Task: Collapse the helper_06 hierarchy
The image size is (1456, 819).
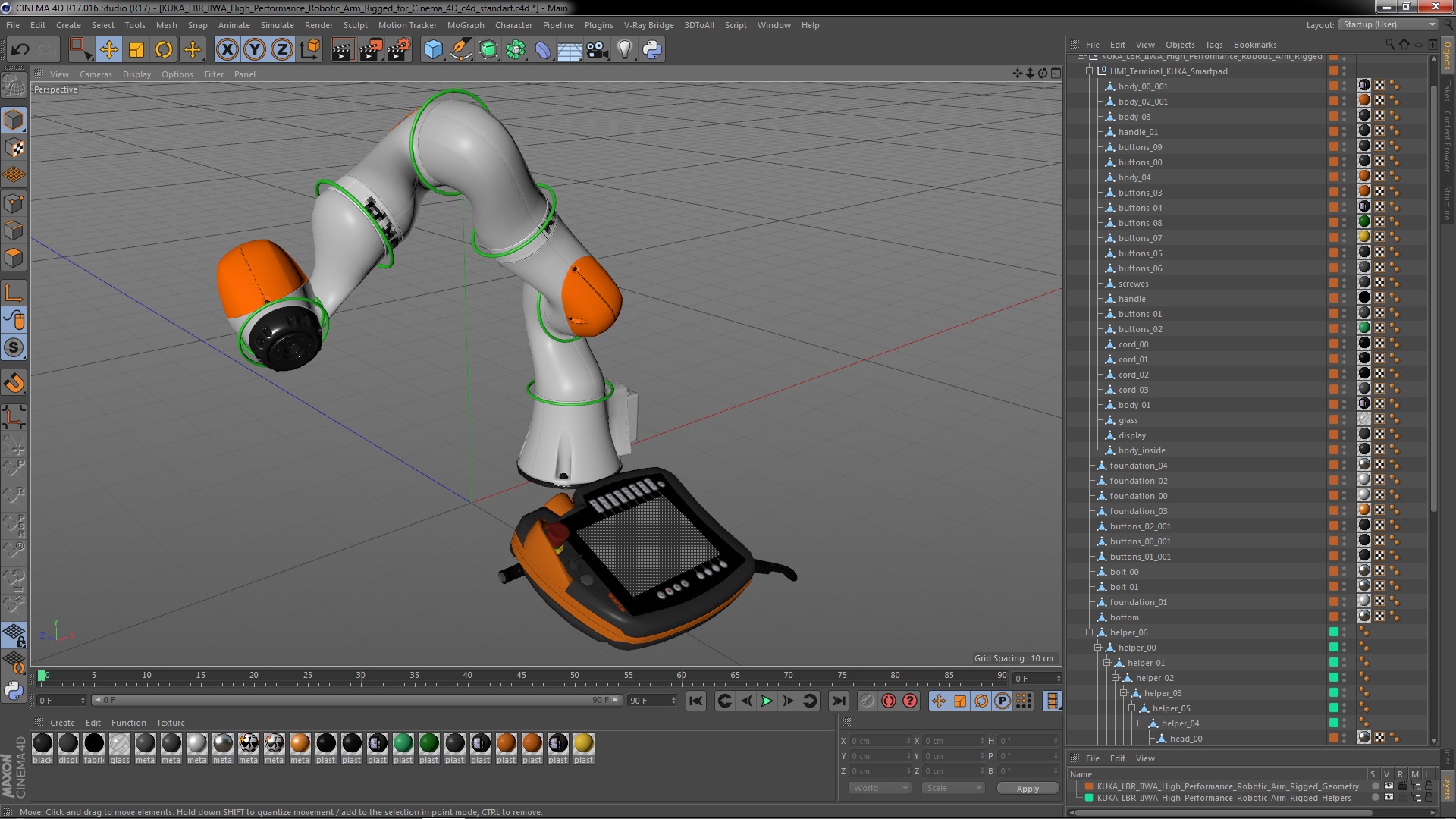Action: [x=1090, y=632]
